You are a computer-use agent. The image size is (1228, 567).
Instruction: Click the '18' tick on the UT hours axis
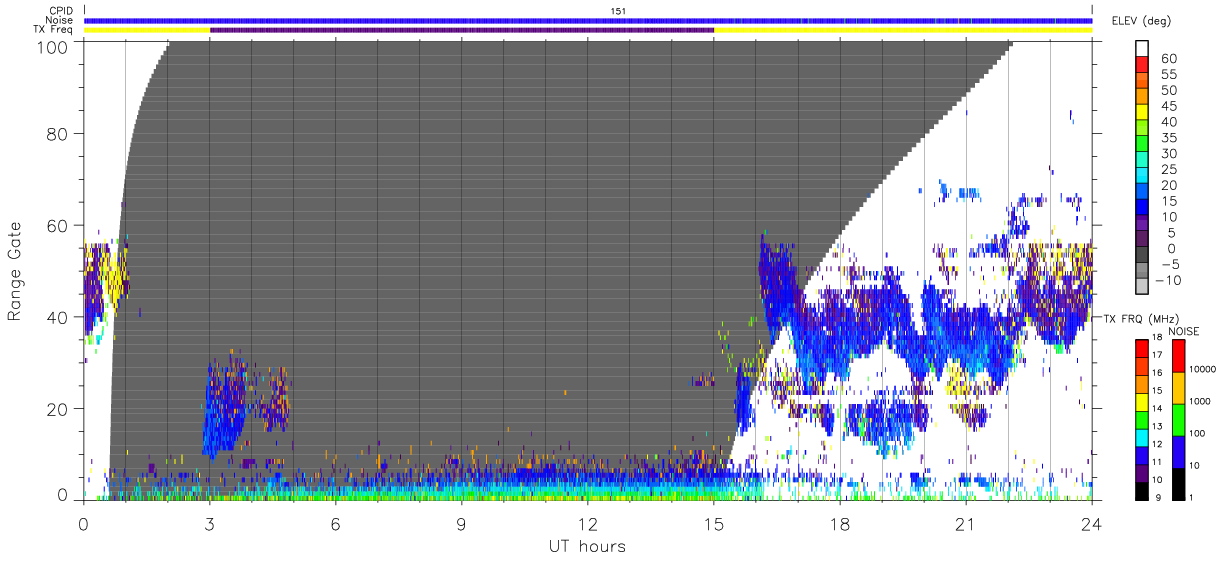840,523
